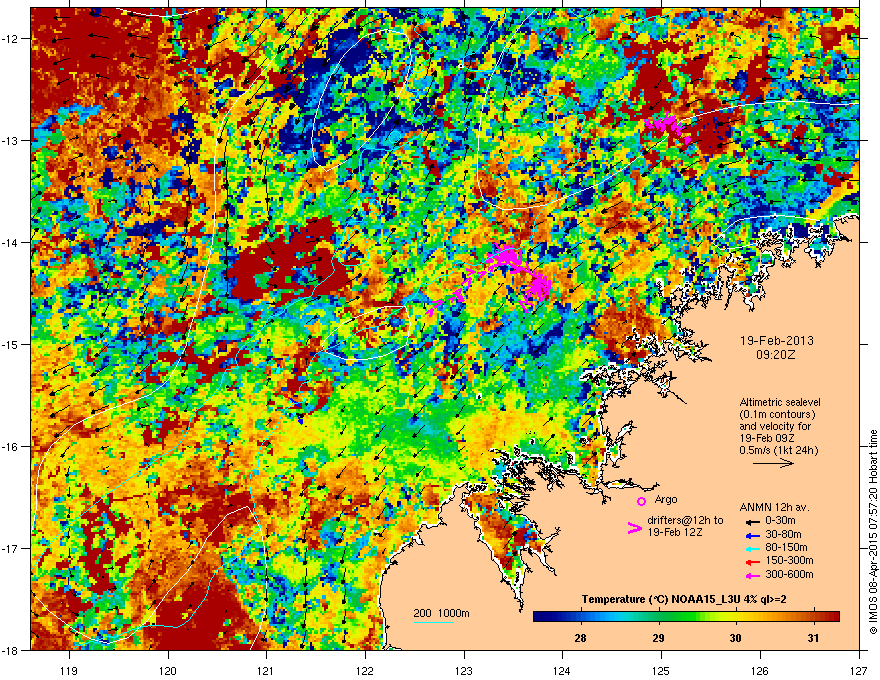Click the longitude axis label '124'
The height and width of the screenshot is (680, 880).
point(562,670)
